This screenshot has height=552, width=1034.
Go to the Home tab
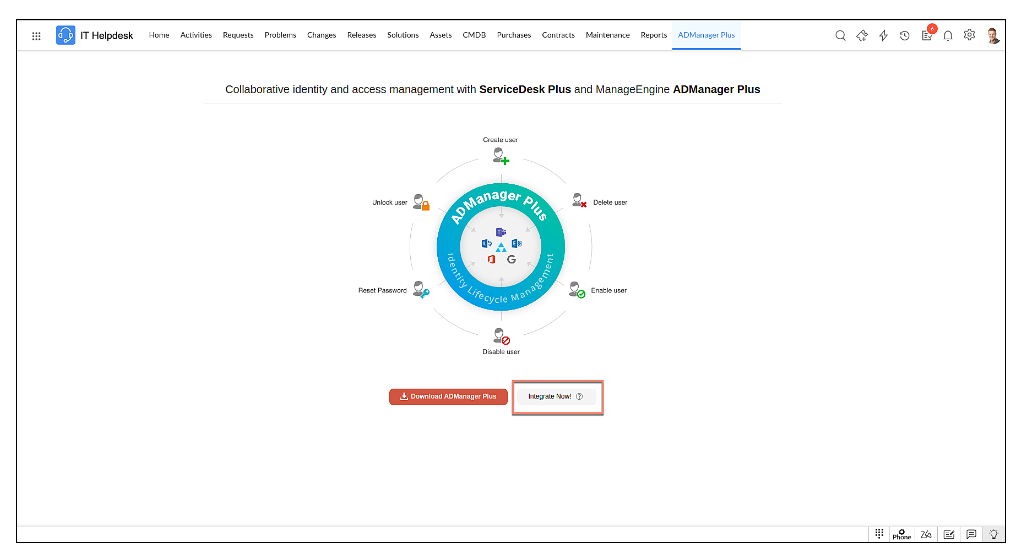click(159, 35)
